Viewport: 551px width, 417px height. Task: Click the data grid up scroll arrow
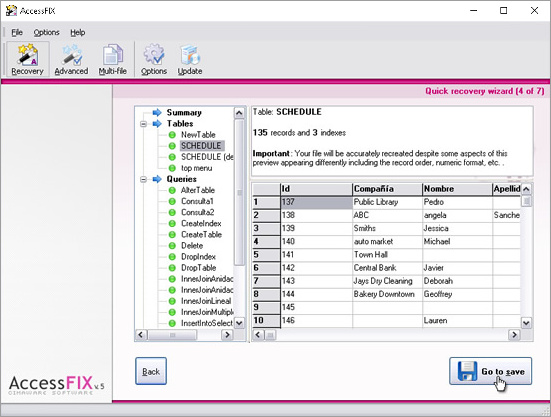click(526, 189)
